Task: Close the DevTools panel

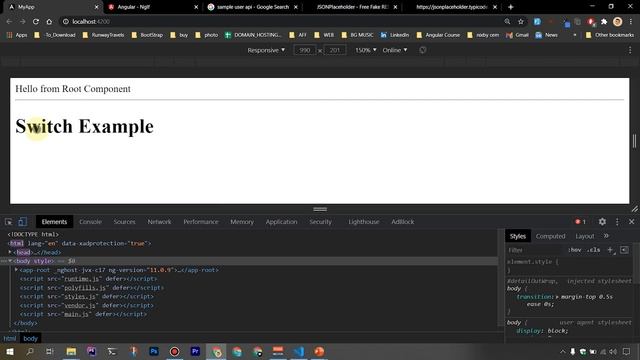Action: (x=631, y=222)
